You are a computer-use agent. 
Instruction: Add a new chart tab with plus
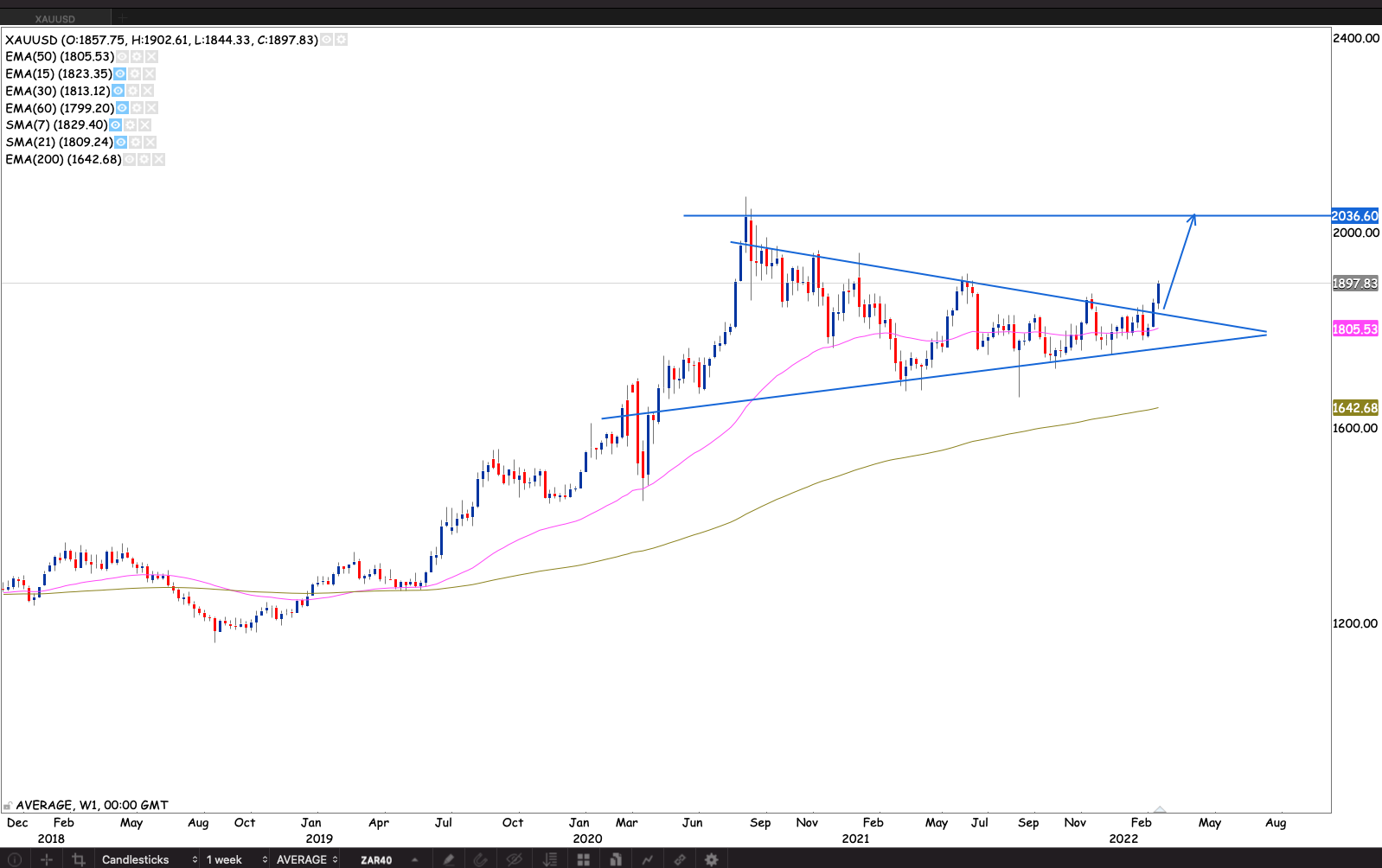[123, 18]
